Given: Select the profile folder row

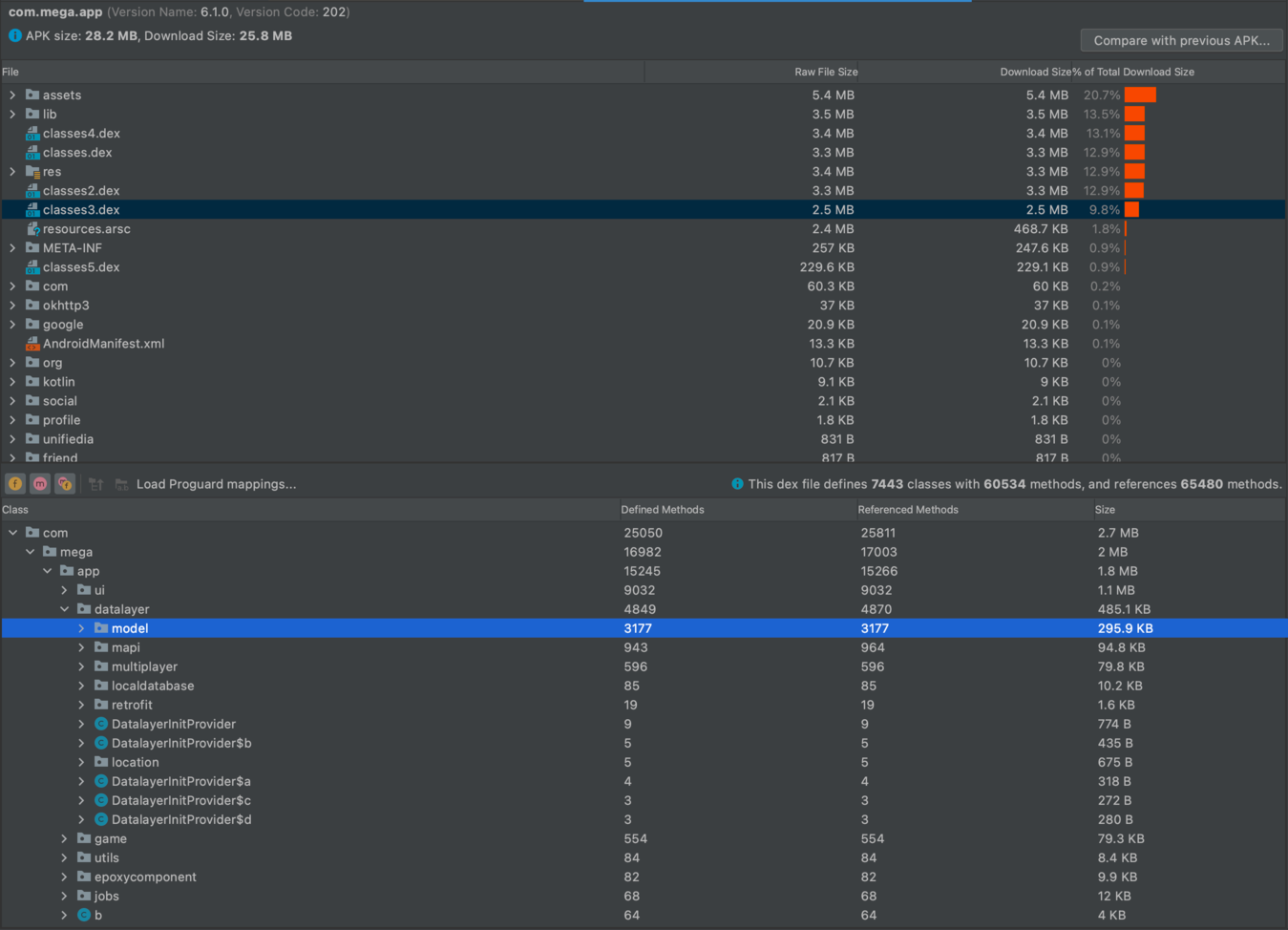Looking at the screenshot, I should tap(643, 419).
